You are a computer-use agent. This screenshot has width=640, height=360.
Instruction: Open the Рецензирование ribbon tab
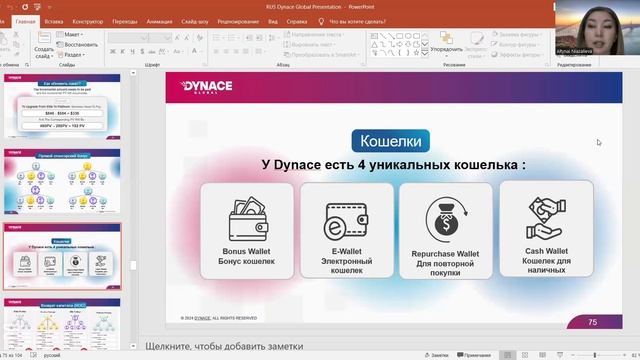click(238, 22)
